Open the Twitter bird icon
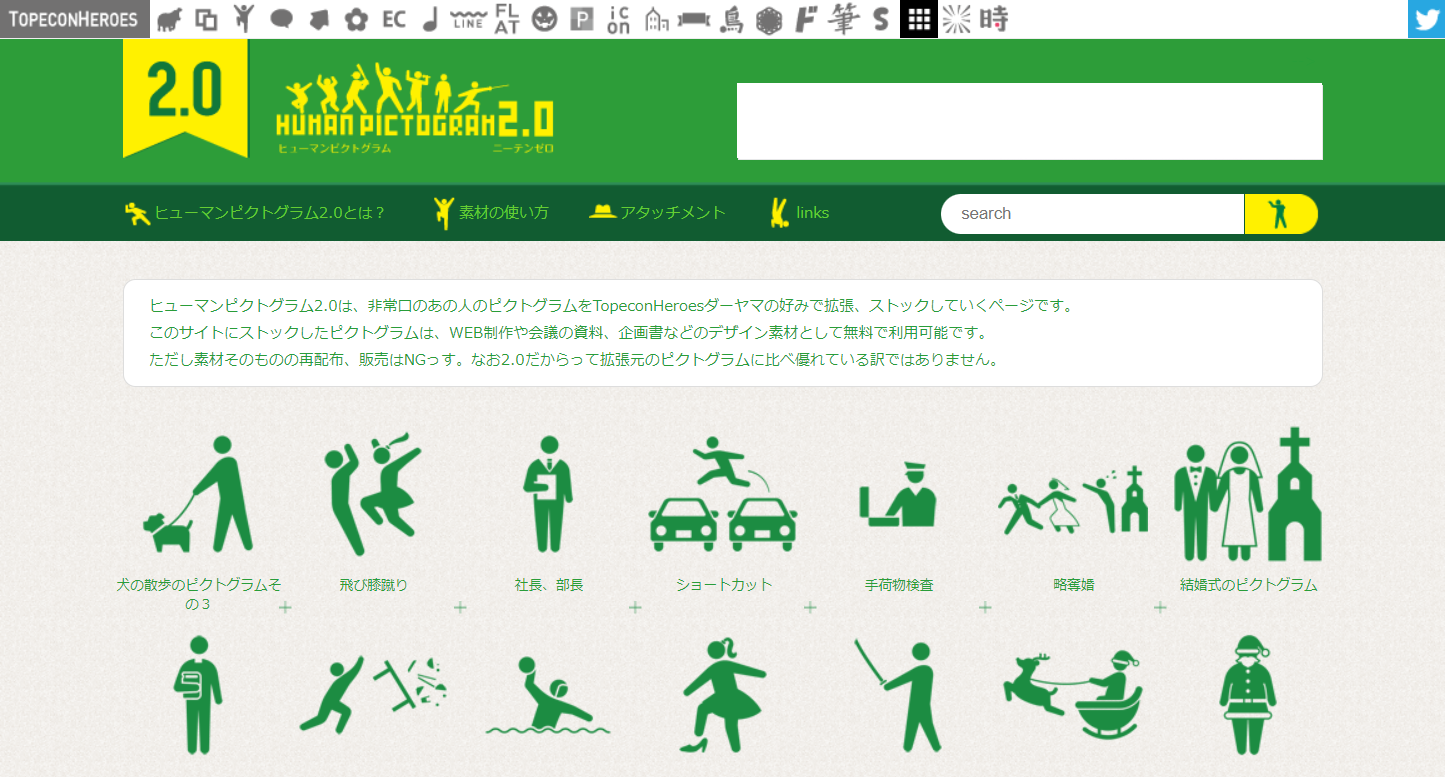 (x=1426, y=19)
